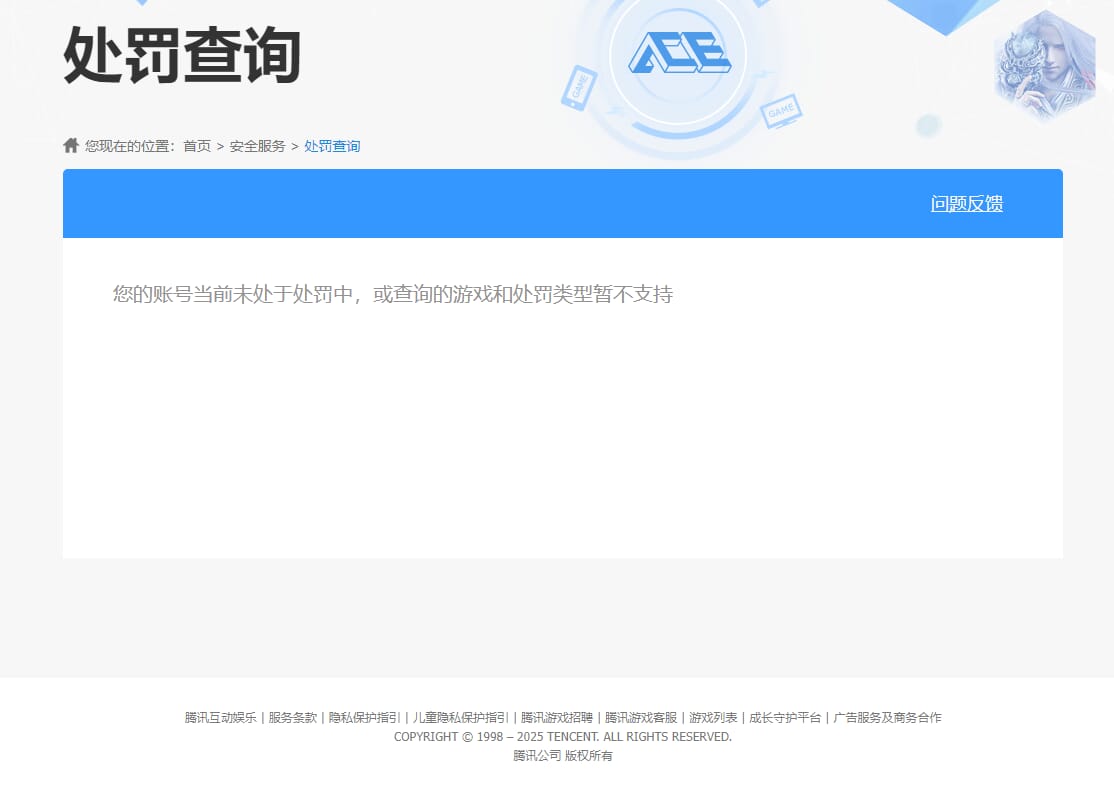Open the 成长守护平台 parental platform
This screenshot has width=1114, height=785.
(784, 717)
